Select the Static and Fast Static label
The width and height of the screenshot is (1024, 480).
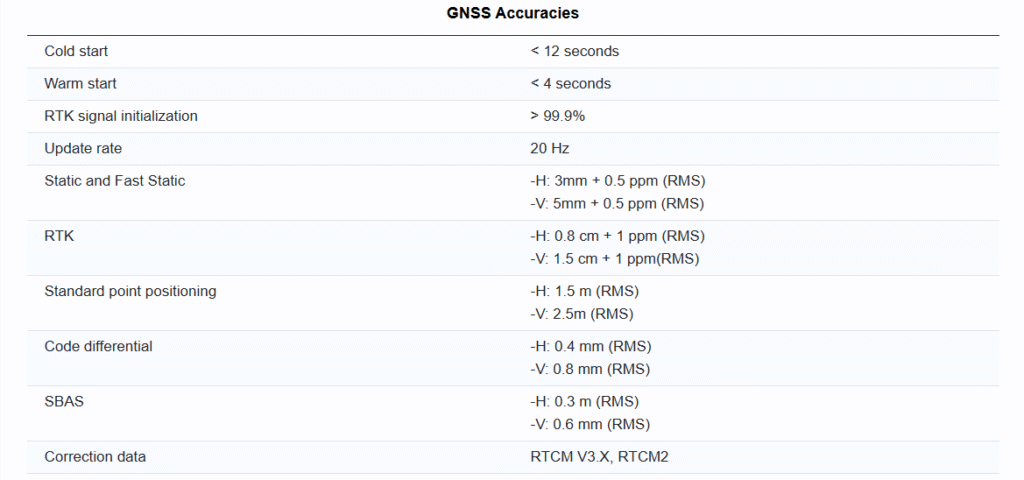click(115, 181)
